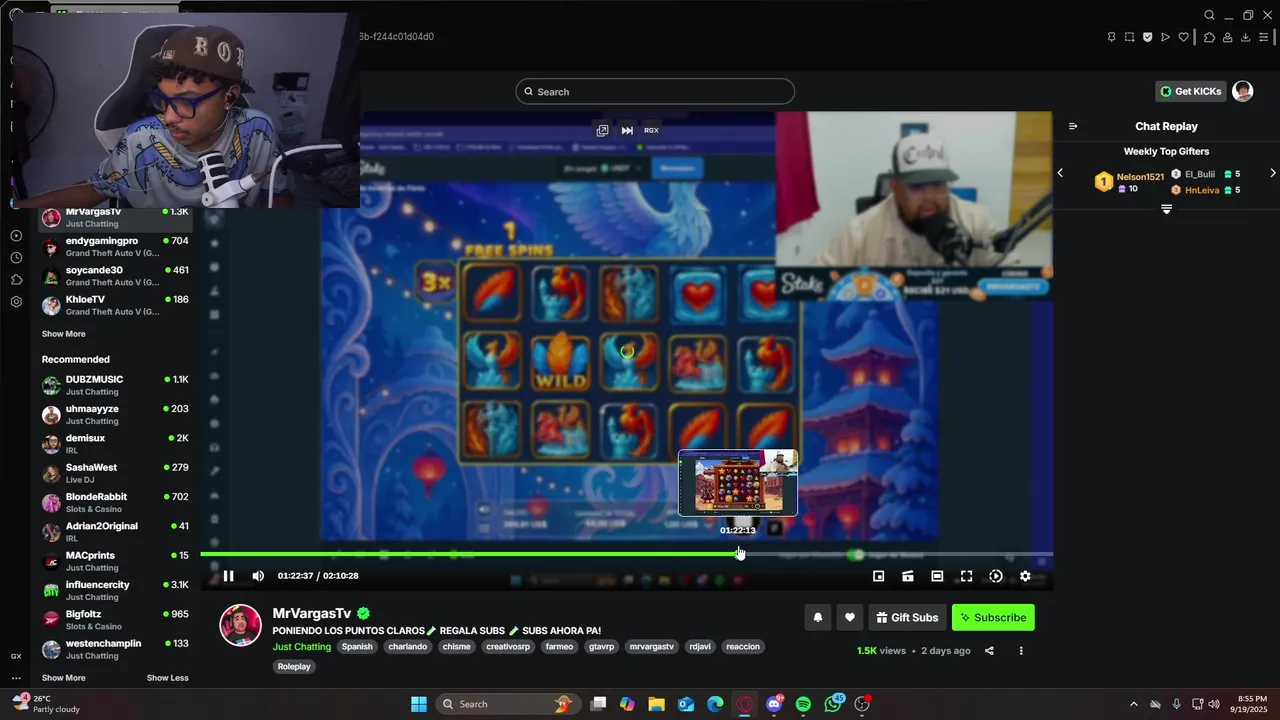Open SashaWest recommended channel

(114, 473)
